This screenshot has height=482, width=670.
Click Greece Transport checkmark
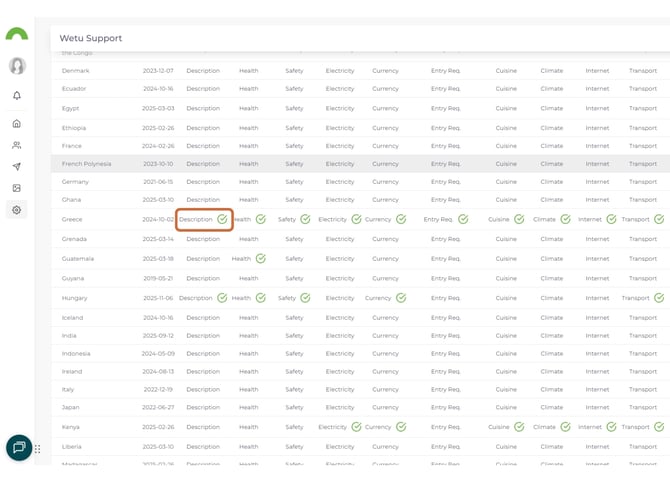(659, 219)
